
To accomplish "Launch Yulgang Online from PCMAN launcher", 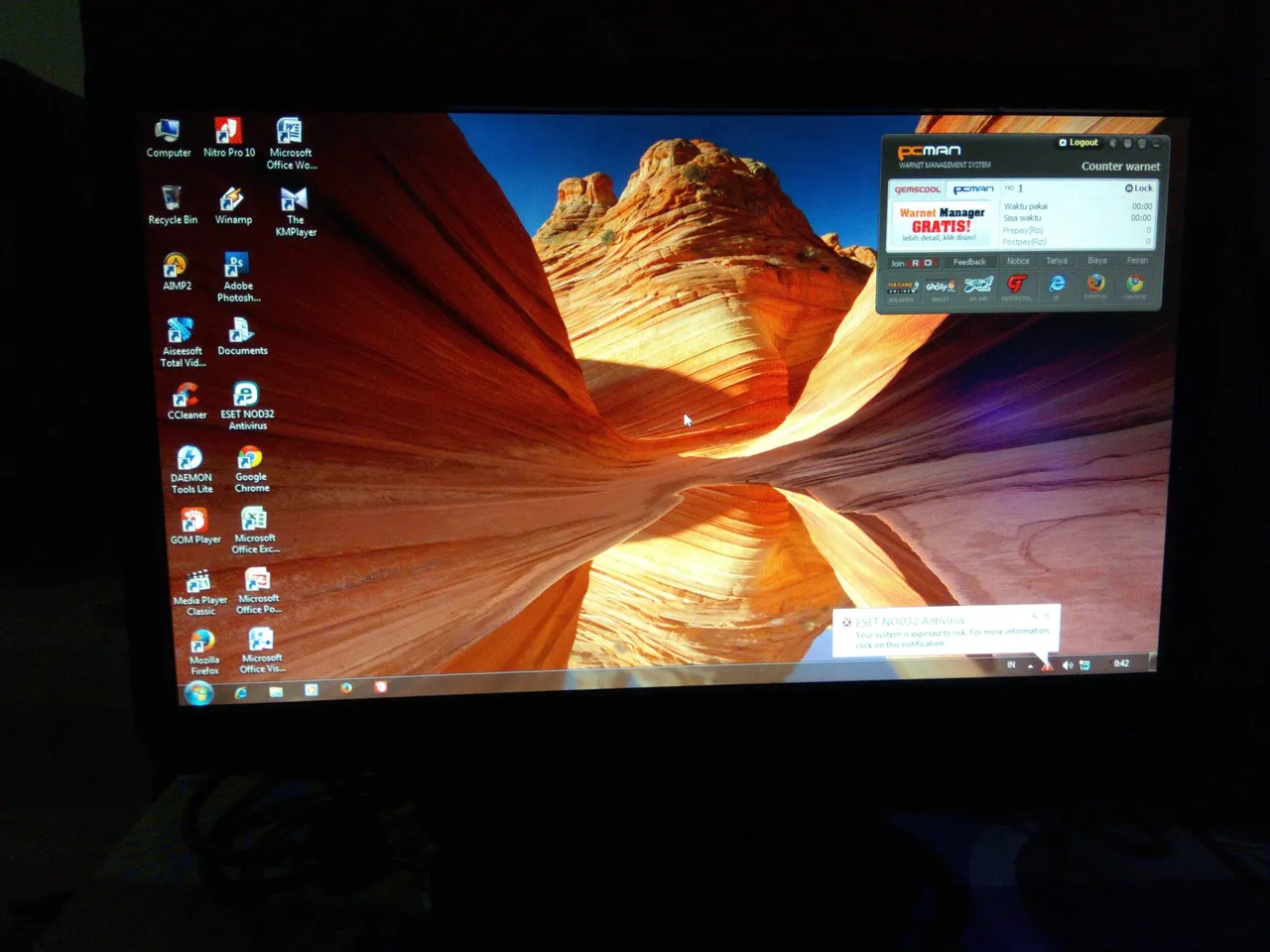I will click(x=902, y=289).
